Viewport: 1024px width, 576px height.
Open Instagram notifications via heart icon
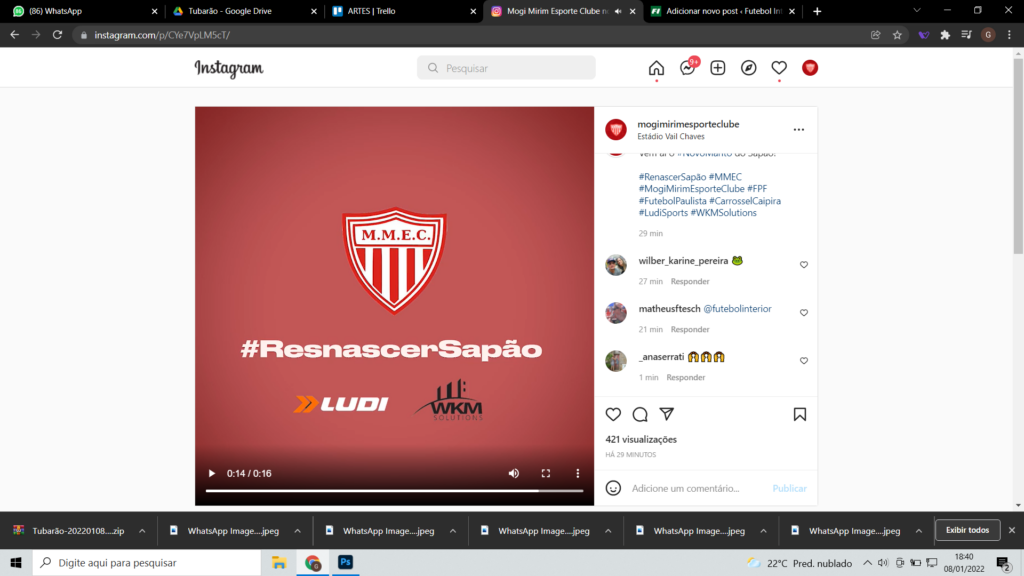pos(779,68)
